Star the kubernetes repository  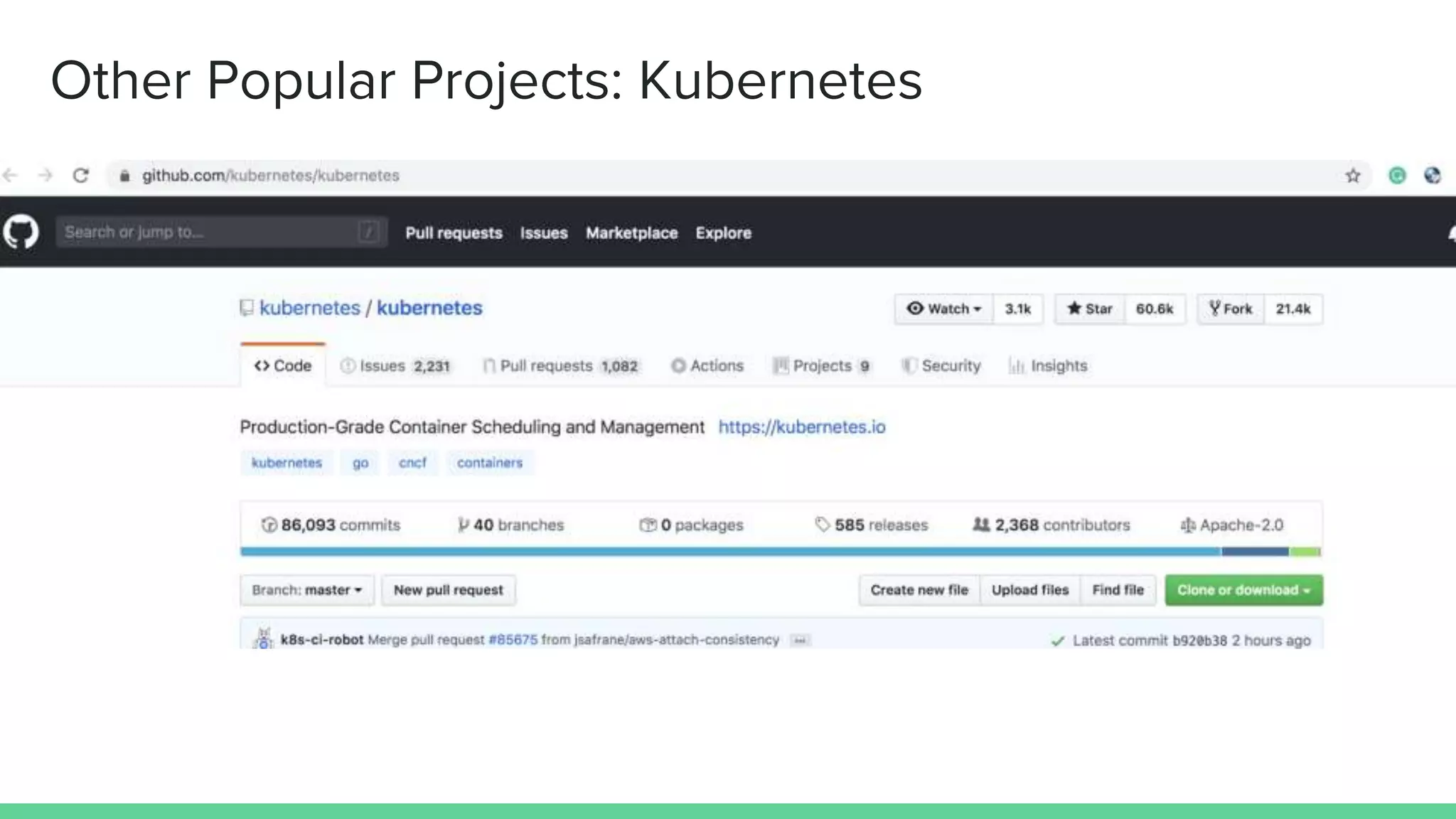[1090, 309]
